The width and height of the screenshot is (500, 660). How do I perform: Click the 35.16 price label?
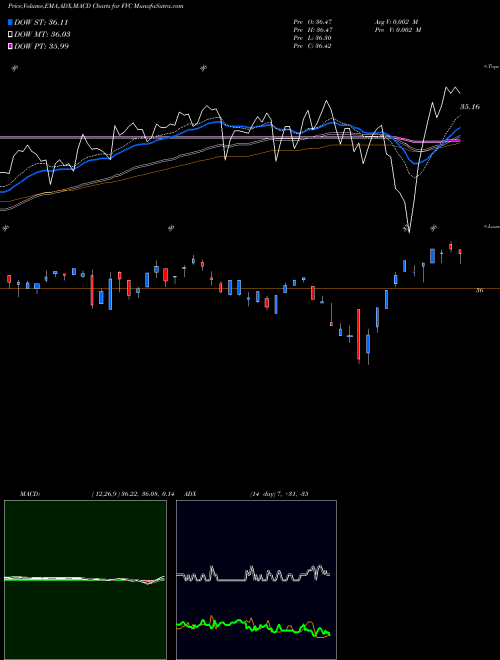[470, 107]
